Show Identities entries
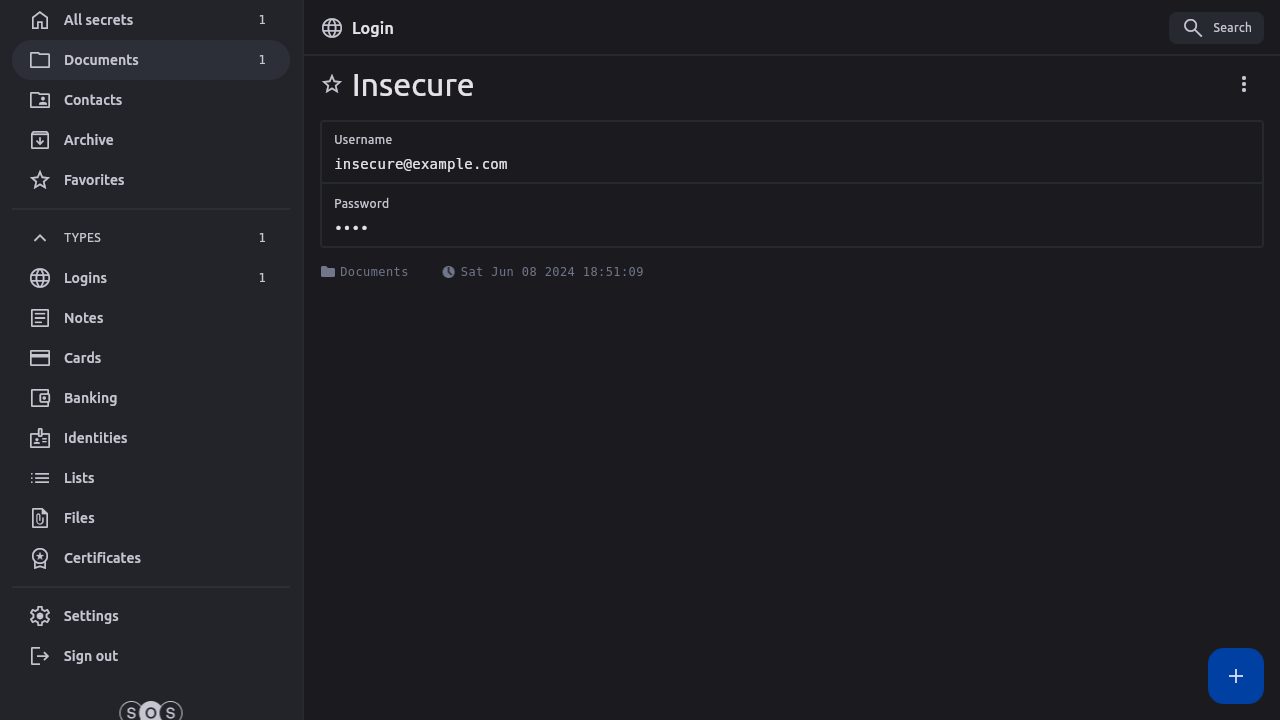 tap(95, 438)
